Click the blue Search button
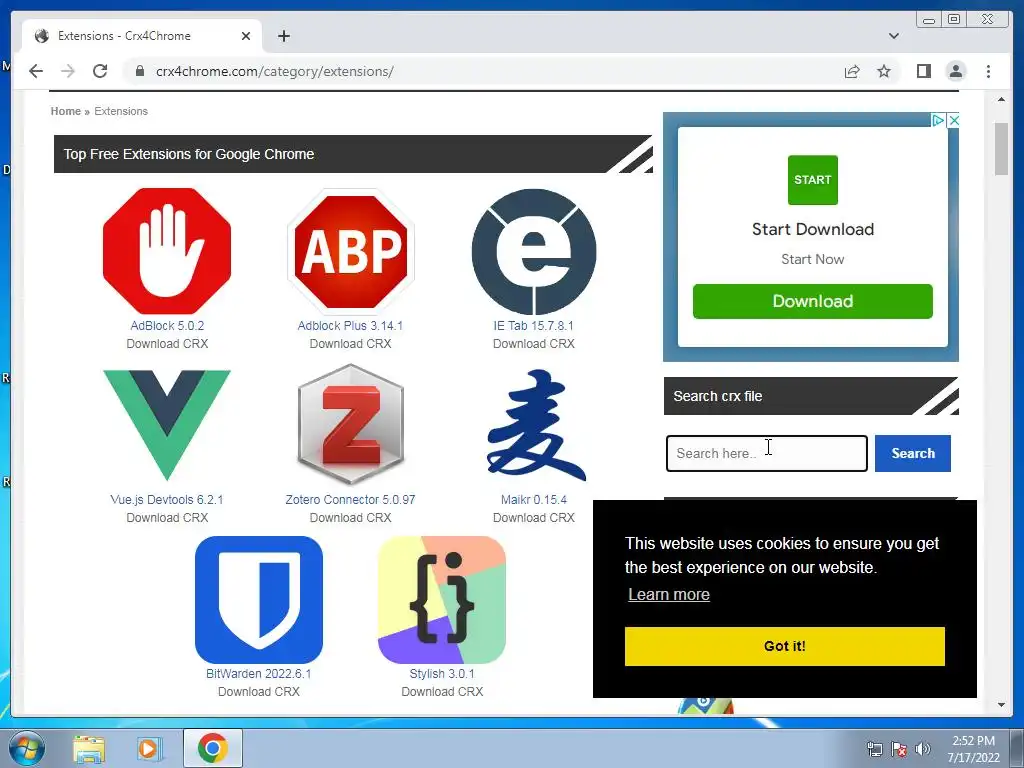This screenshot has height=768, width=1024. coord(912,453)
